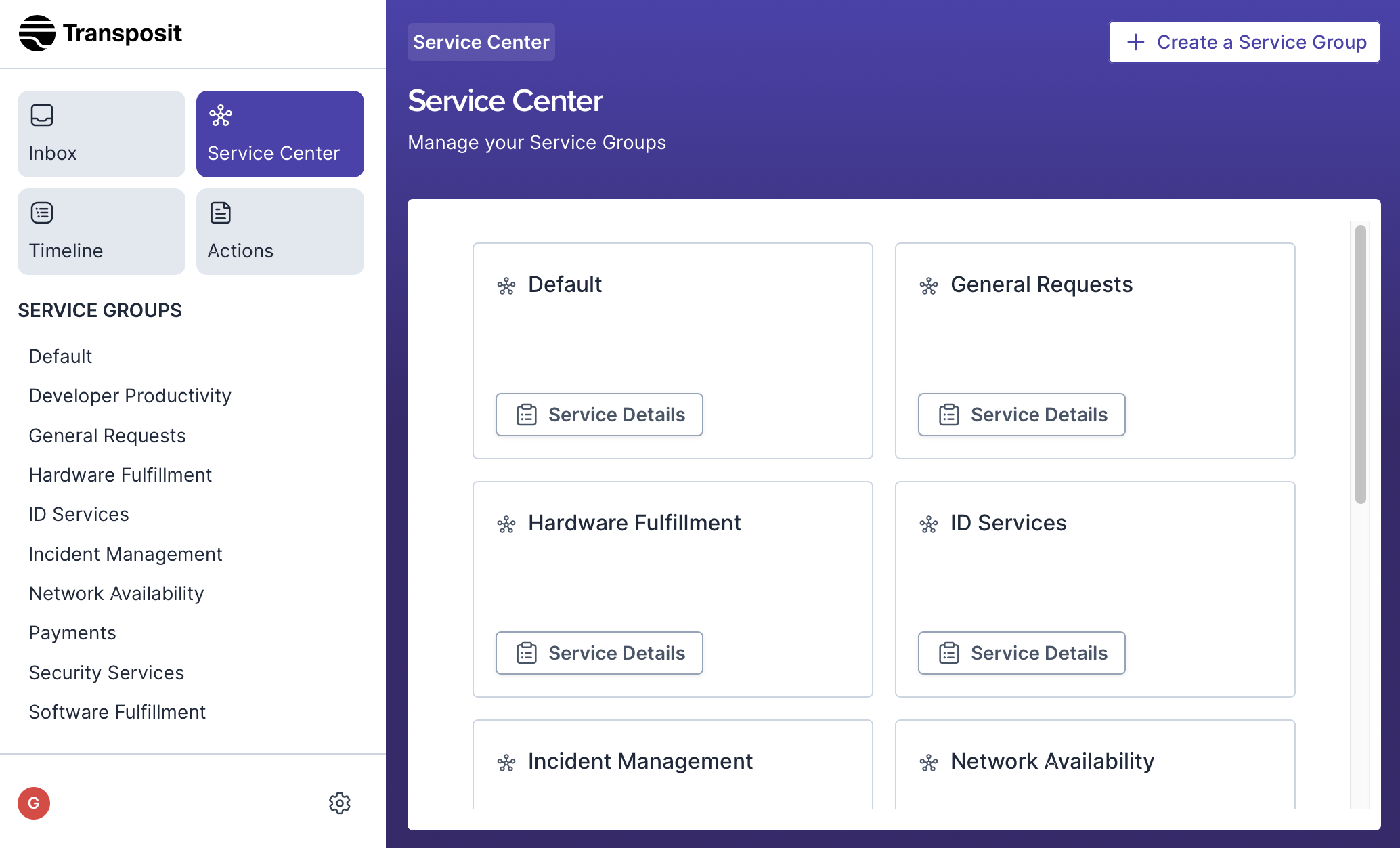The width and height of the screenshot is (1400, 848).
Task: Click the user avatar G icon
Action: 34,803
